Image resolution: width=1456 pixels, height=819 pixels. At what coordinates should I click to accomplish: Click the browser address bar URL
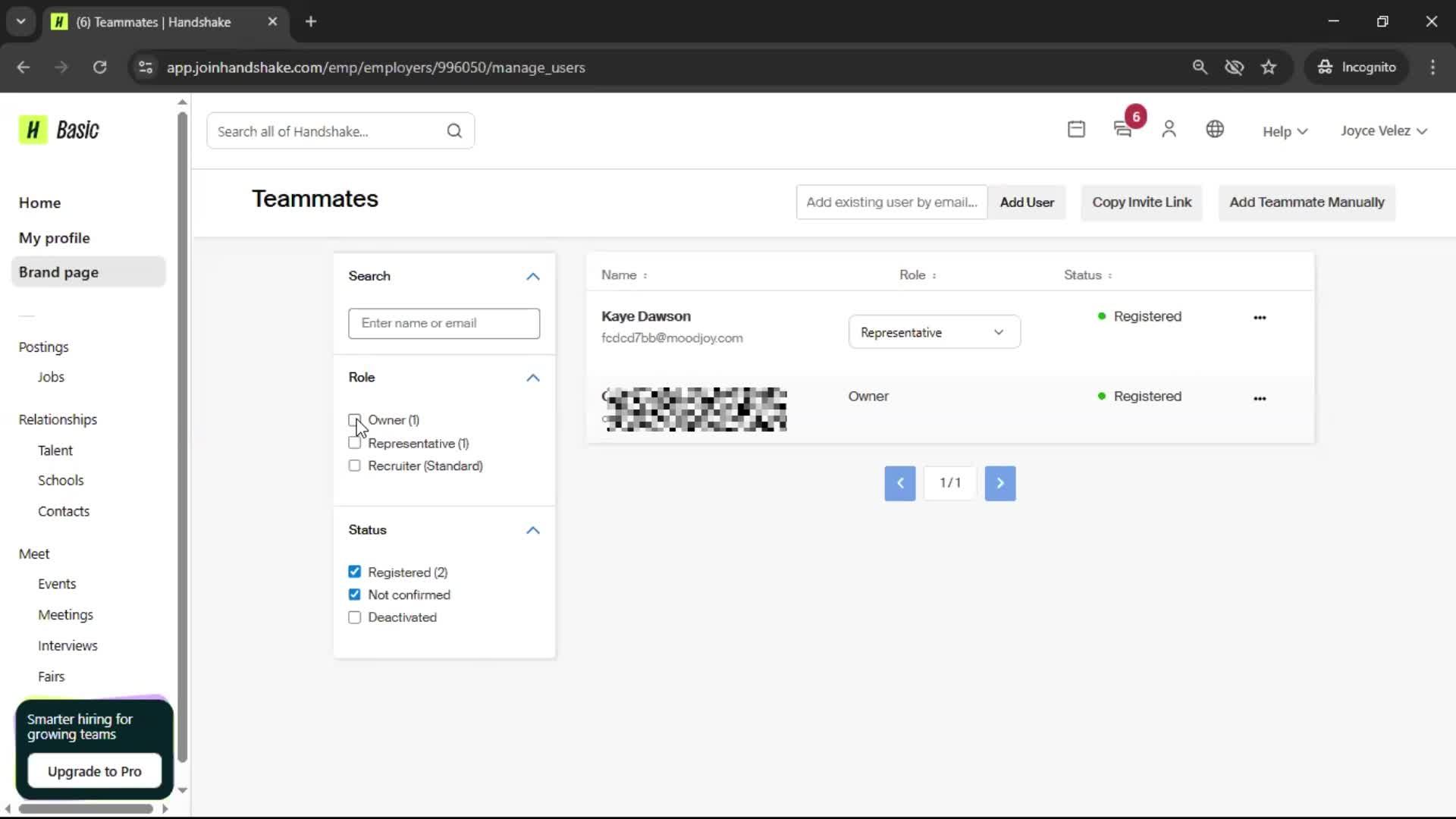click(x=376, y=67)
